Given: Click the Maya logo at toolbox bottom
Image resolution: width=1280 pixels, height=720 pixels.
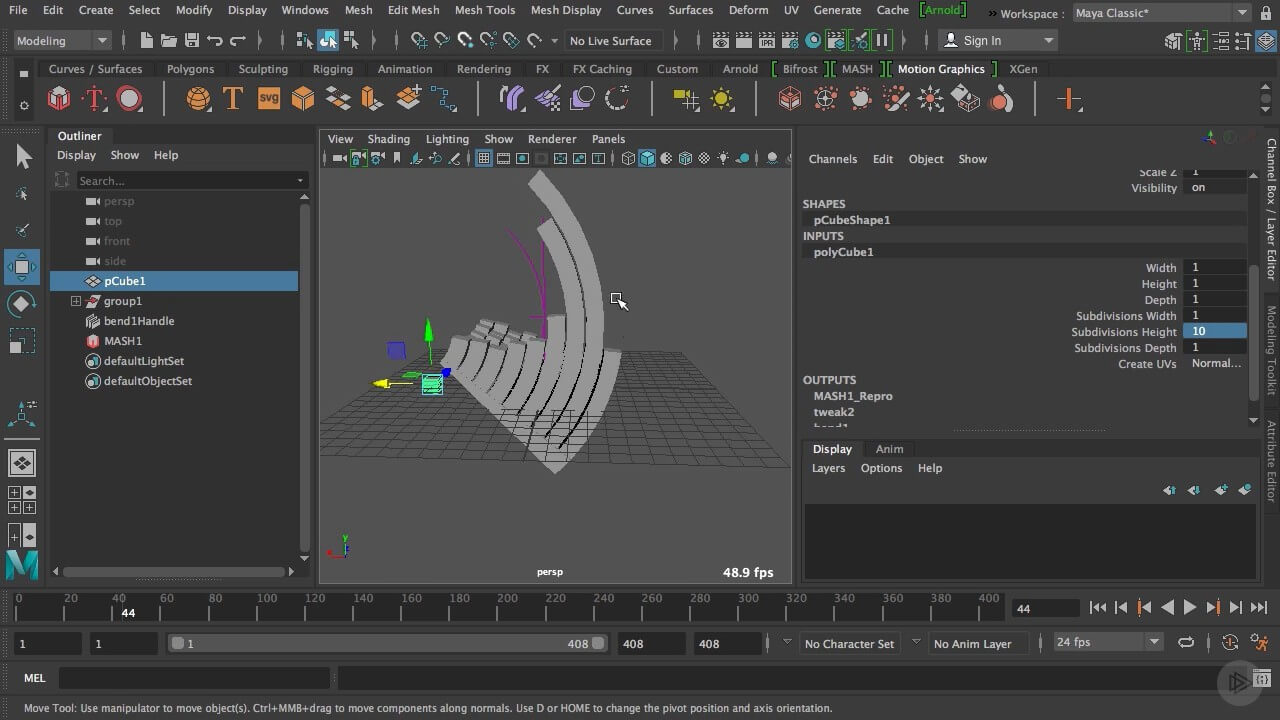Looking at the screenshot, I should coord(22,565).
